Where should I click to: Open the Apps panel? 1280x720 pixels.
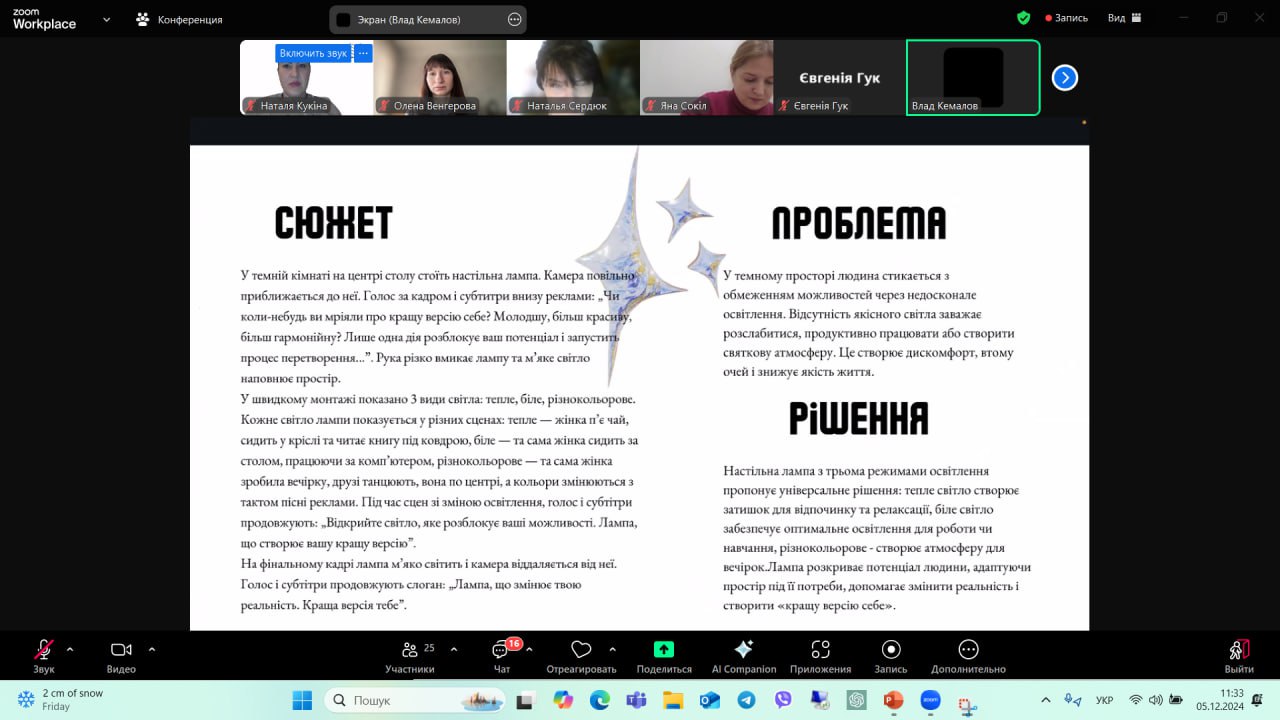820,651
